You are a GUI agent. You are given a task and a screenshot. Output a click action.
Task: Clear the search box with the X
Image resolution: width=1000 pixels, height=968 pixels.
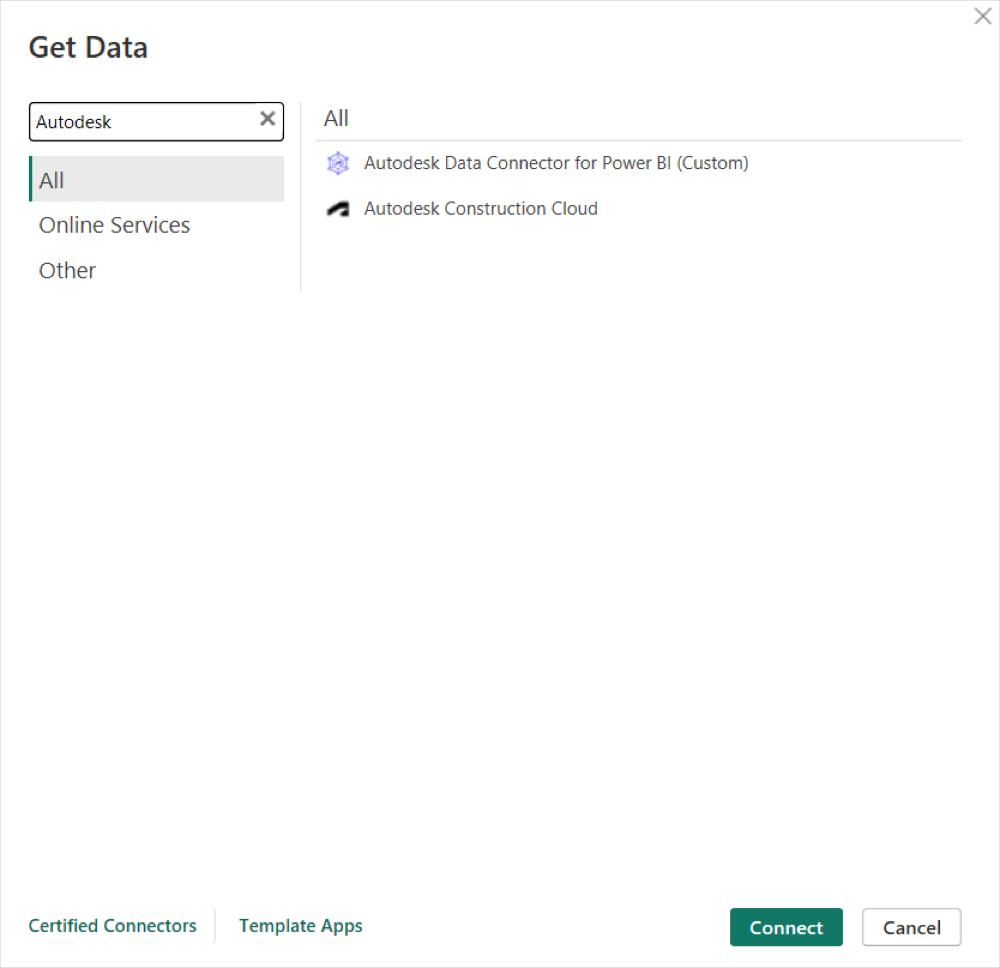click(x=267, y=119)
